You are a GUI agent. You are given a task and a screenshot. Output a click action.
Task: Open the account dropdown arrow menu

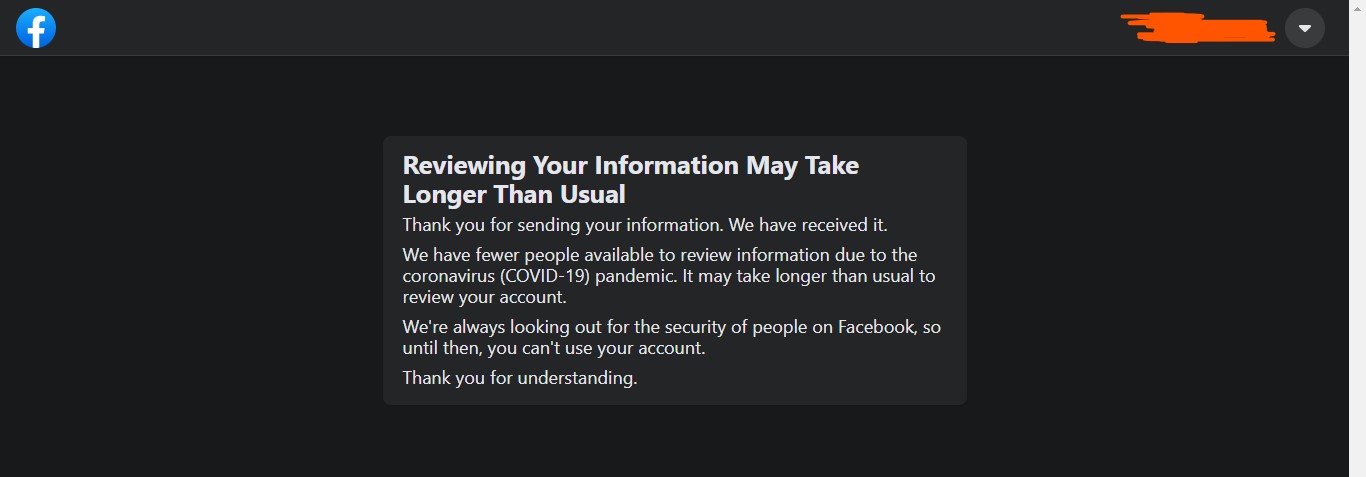1304,28
